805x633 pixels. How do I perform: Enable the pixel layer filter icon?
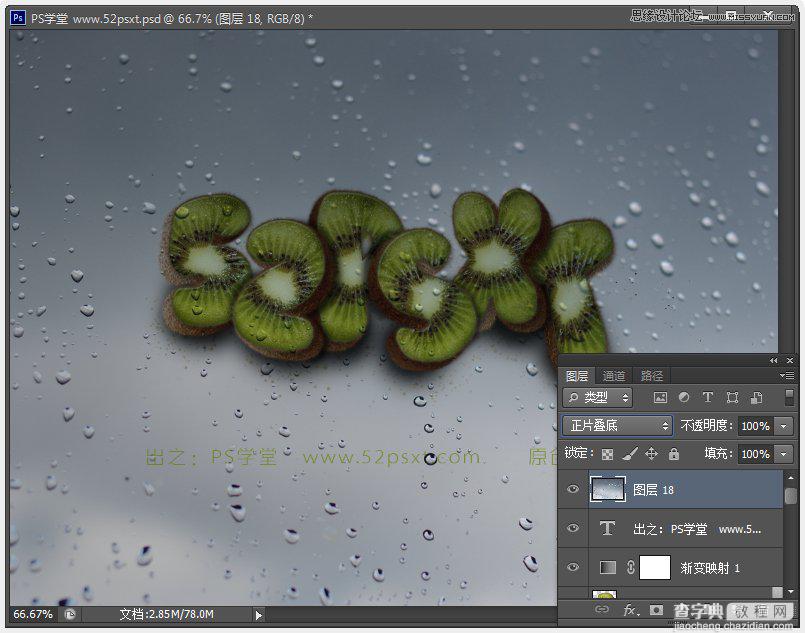coord(660,397)
